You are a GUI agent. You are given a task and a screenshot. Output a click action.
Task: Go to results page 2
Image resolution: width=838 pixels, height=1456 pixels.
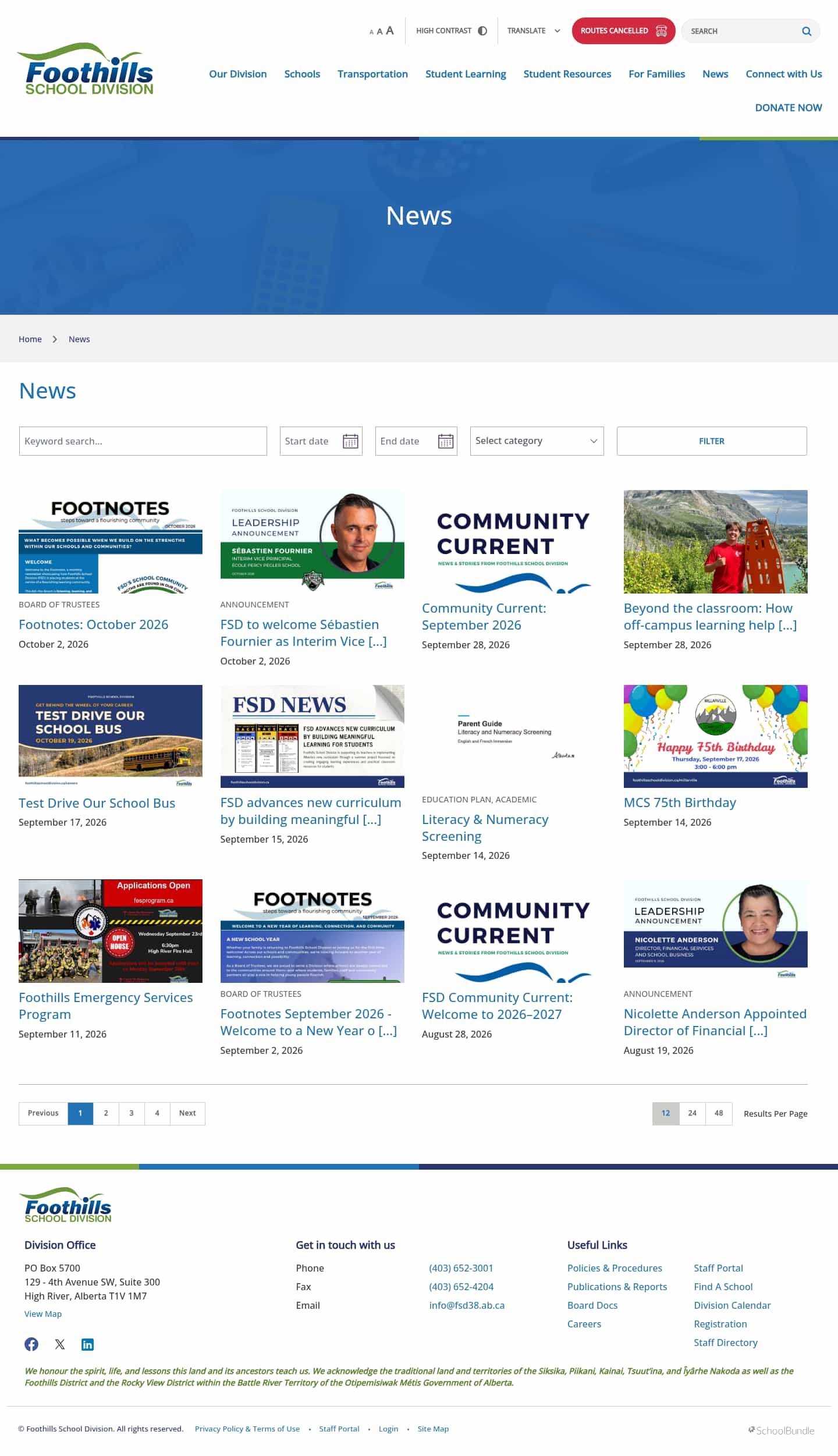pyautogui.click(x=106, y=1113)
